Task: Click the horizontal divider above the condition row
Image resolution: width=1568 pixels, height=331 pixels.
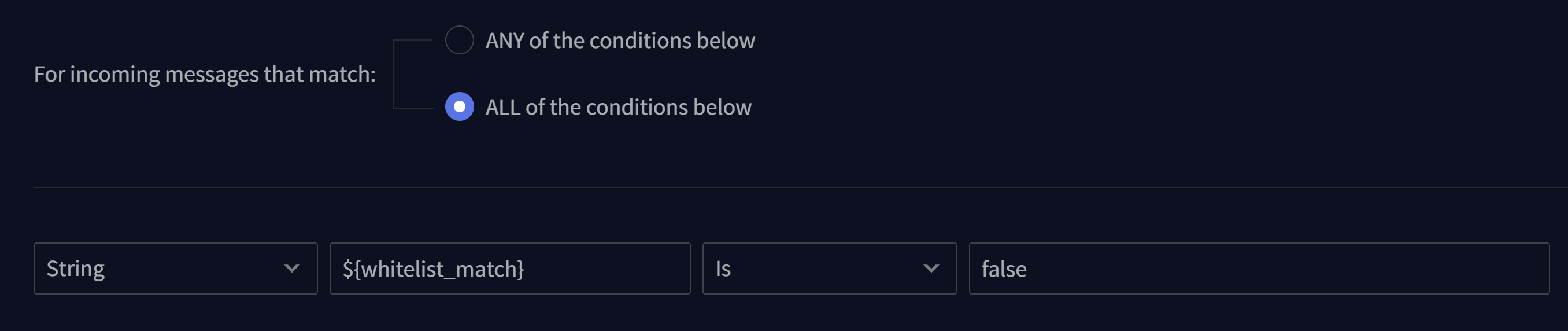Action: coord(792,187)
